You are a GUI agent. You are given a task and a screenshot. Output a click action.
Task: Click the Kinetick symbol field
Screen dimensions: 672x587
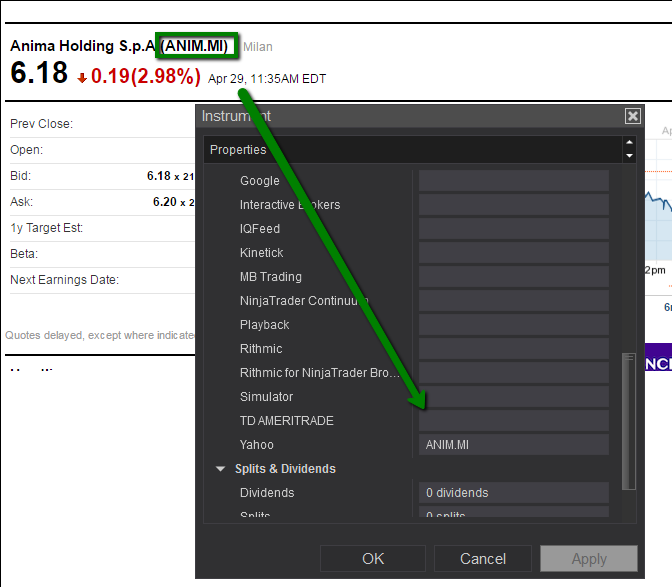coord(513,253)
